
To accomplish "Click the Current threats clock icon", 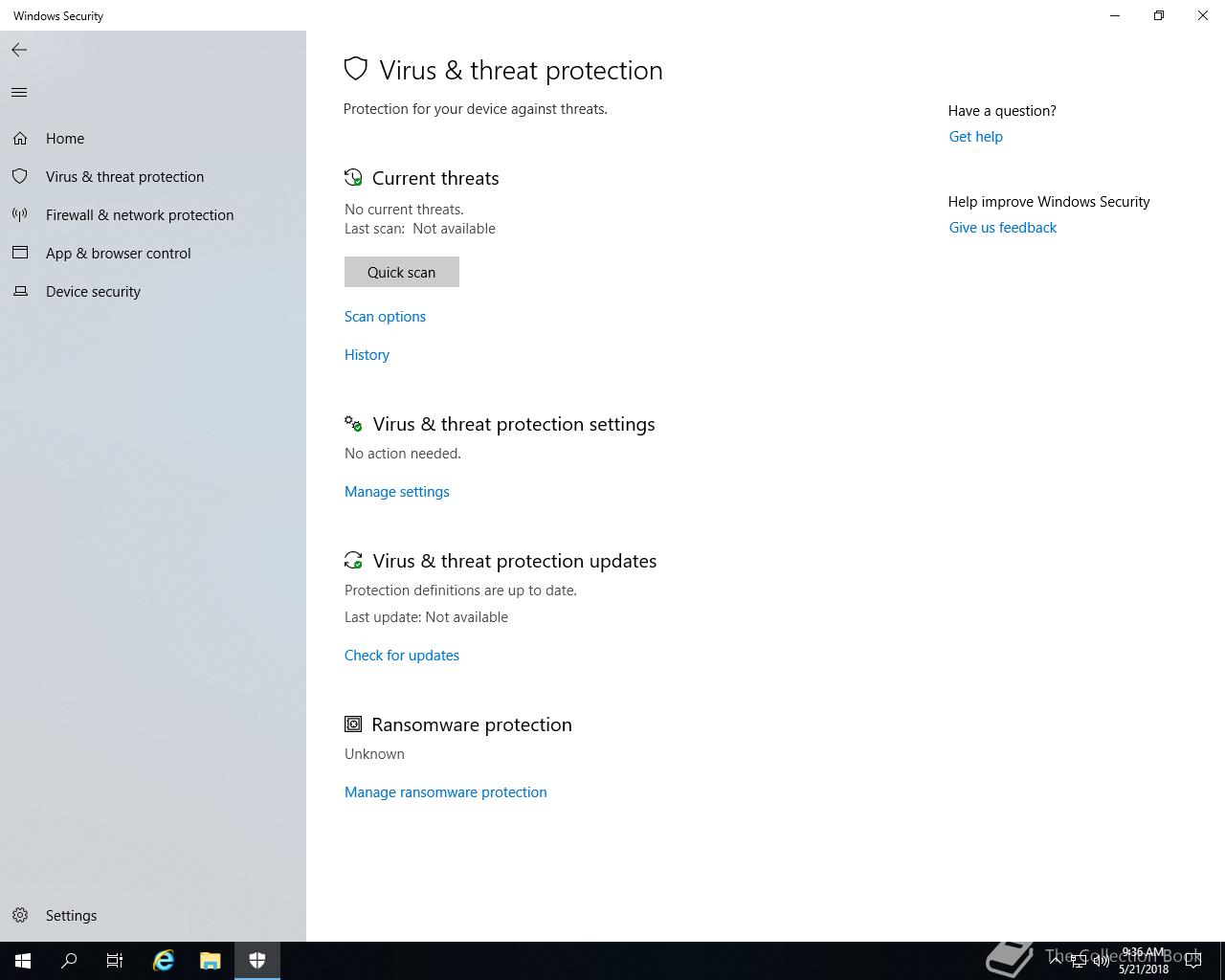I will click(353, 178).
